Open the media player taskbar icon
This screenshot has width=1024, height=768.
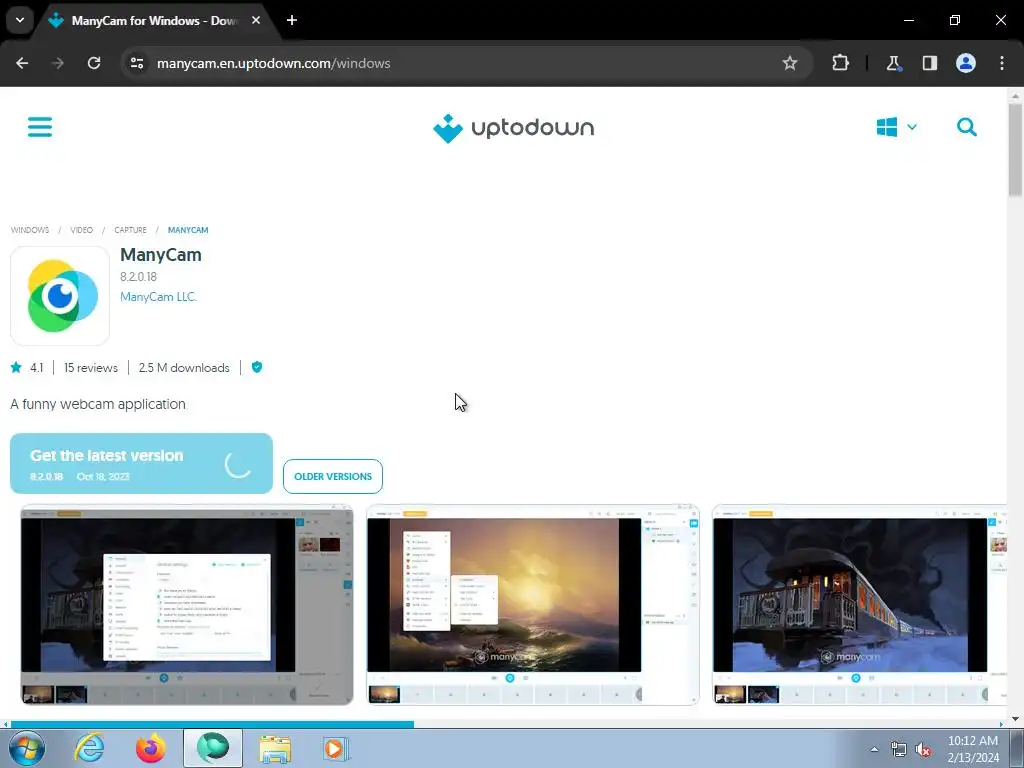click(336, 748)
